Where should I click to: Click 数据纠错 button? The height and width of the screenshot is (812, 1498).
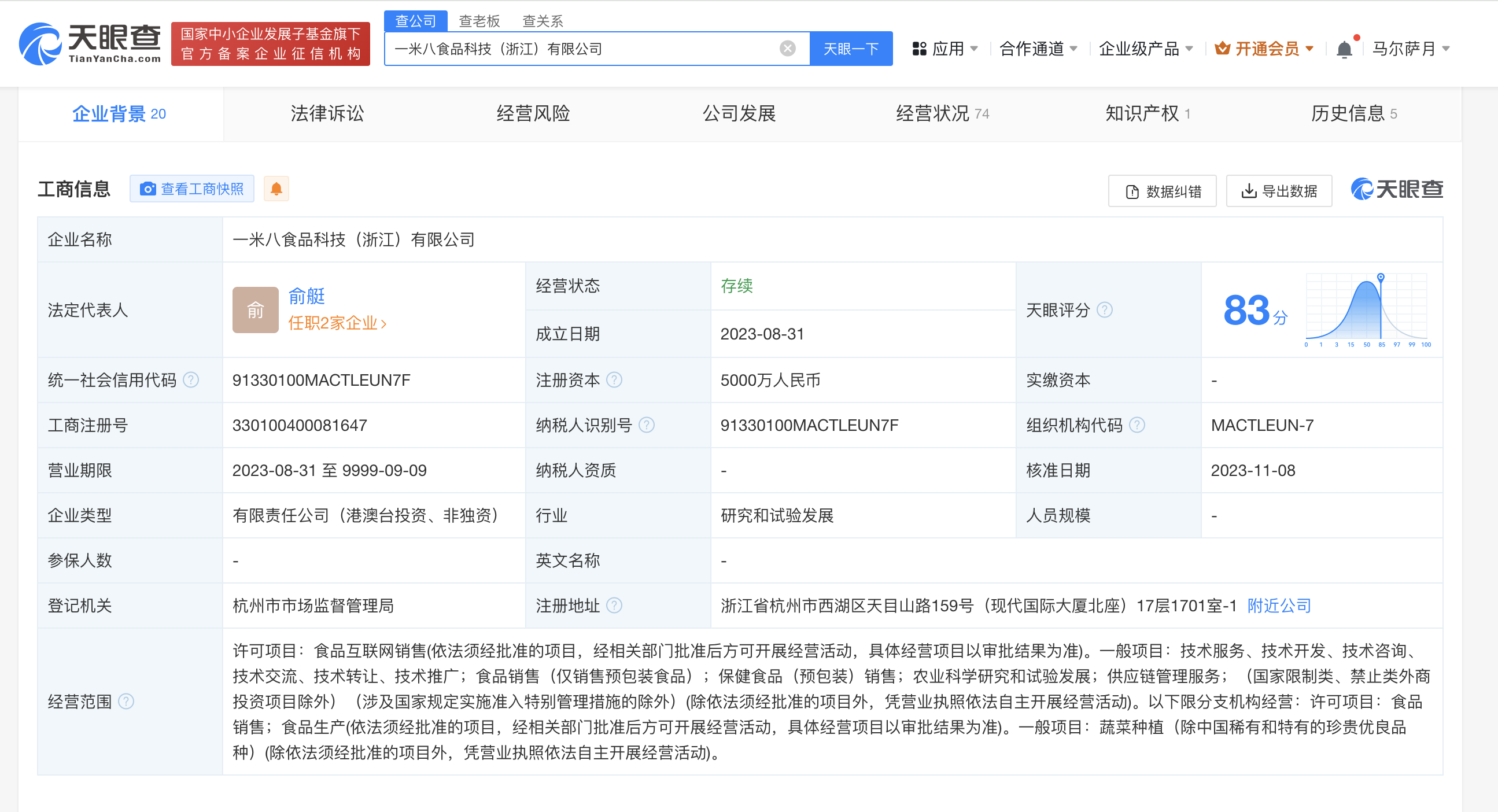tap(1163, 191)
